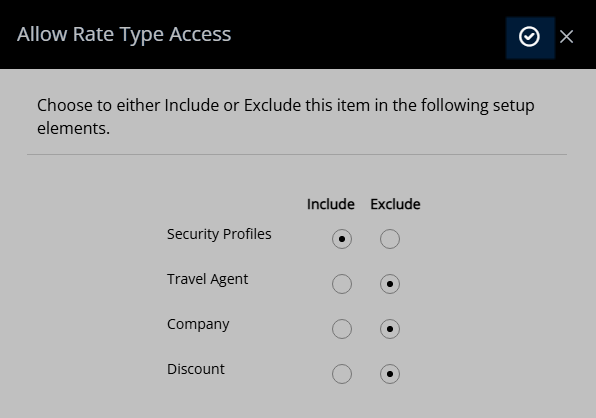Click the Include column header
Viewport: 596px width, 418px height.
pos(331,204)
